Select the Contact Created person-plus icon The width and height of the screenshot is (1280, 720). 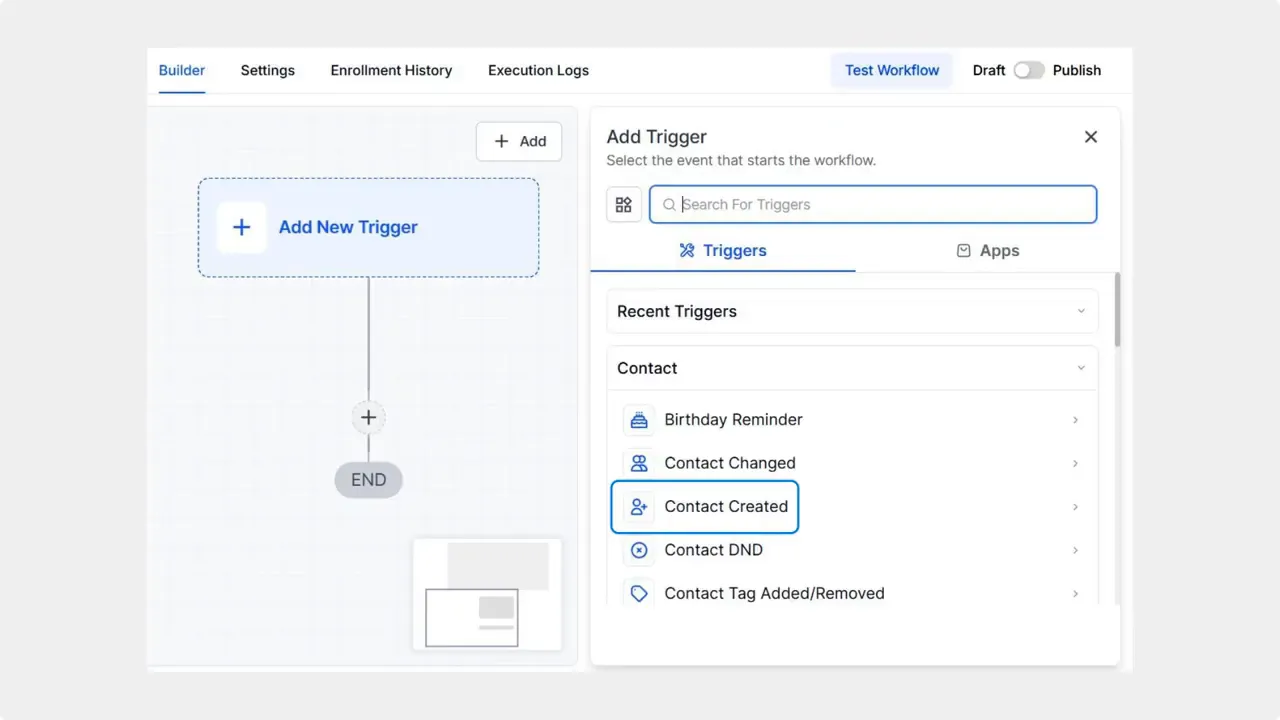click(x=639, y=506)
